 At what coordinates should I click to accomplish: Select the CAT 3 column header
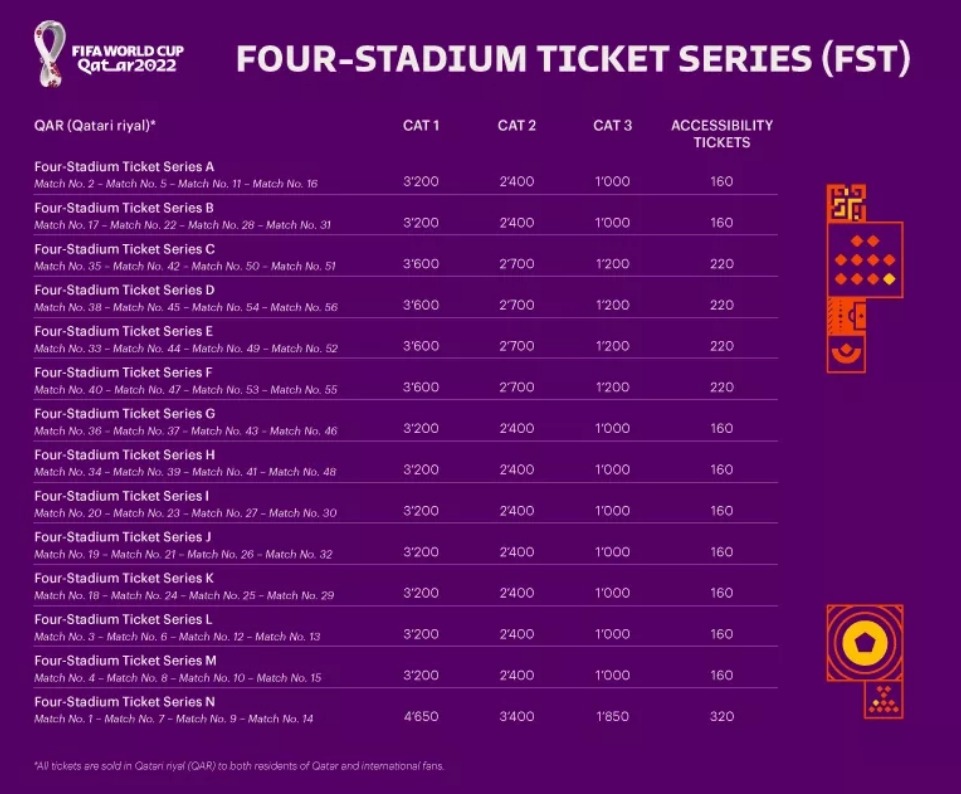pos(612,125)
